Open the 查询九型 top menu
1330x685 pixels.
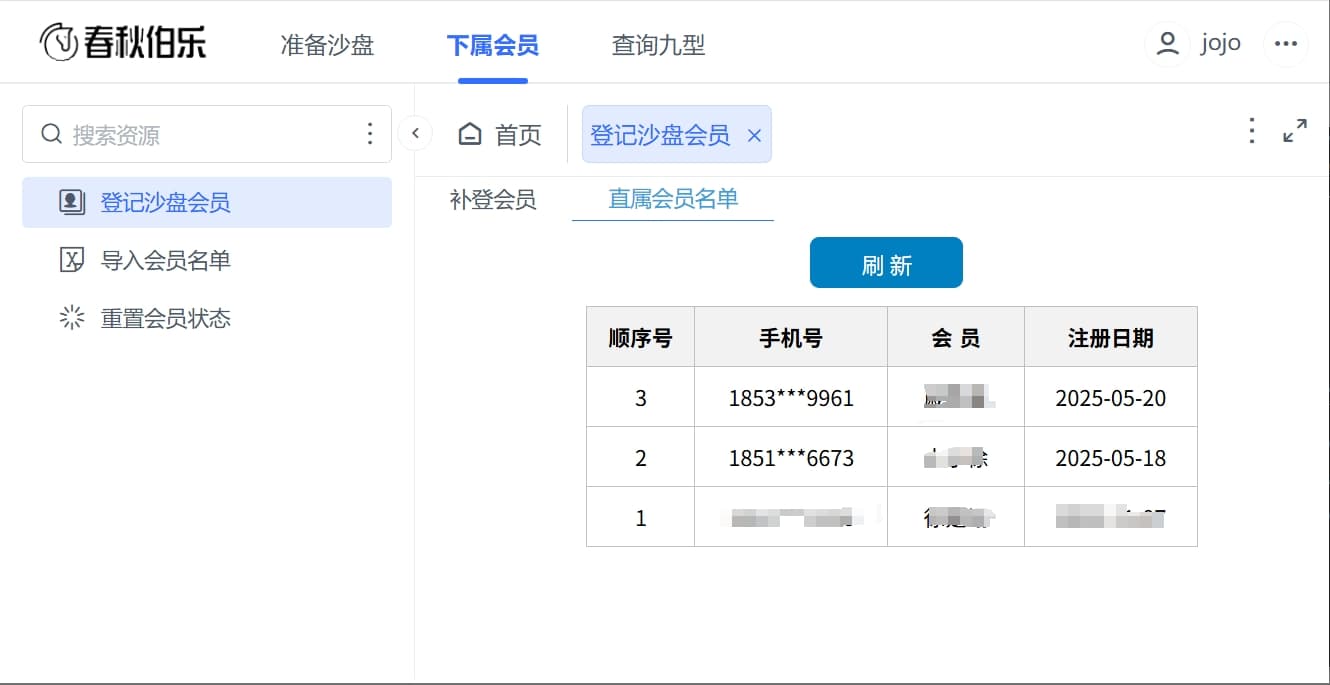(658, 45)
